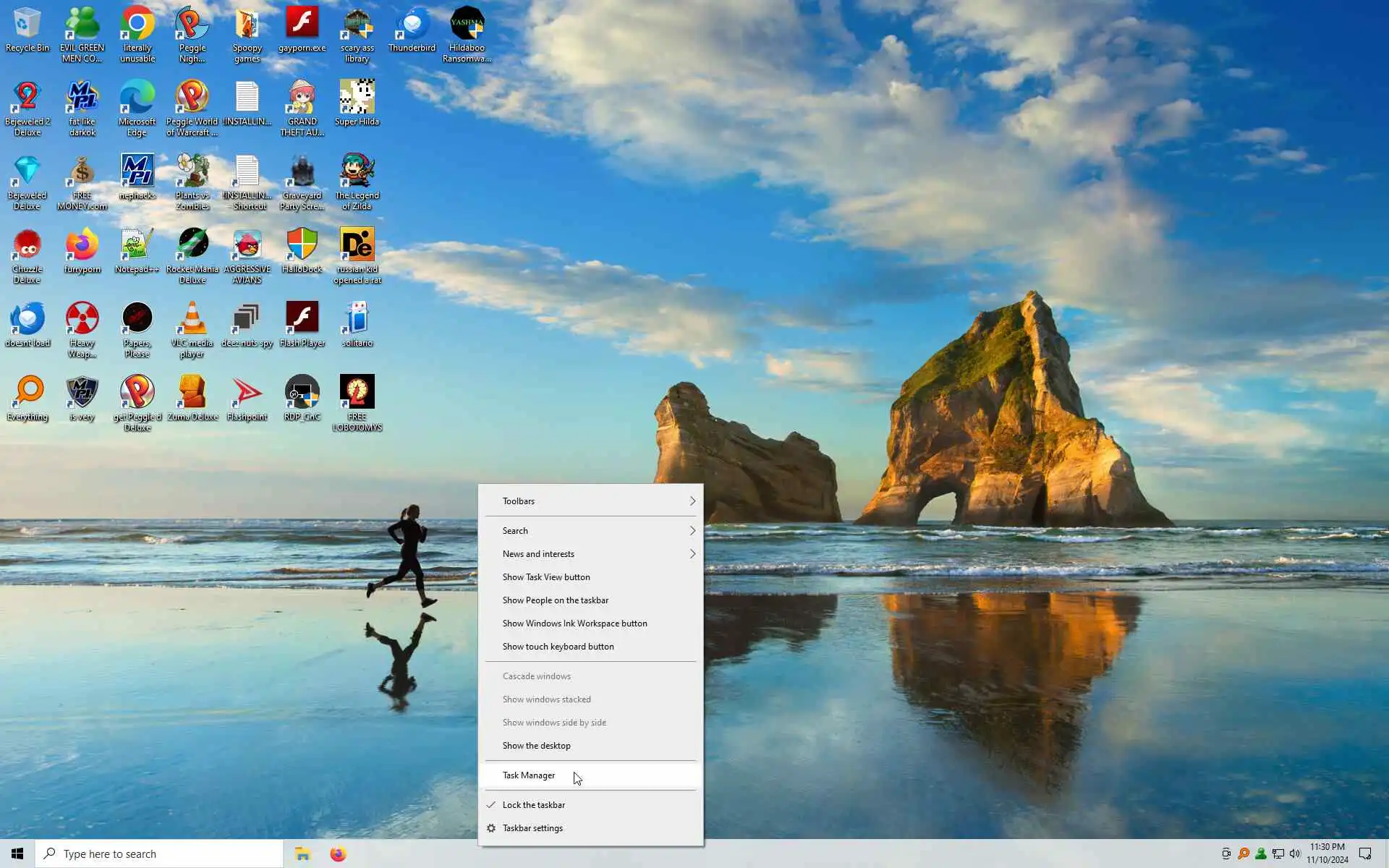The image size is (1389, 868).
Task: Choose Task Manager from context menu
Action: click(529, 775)
